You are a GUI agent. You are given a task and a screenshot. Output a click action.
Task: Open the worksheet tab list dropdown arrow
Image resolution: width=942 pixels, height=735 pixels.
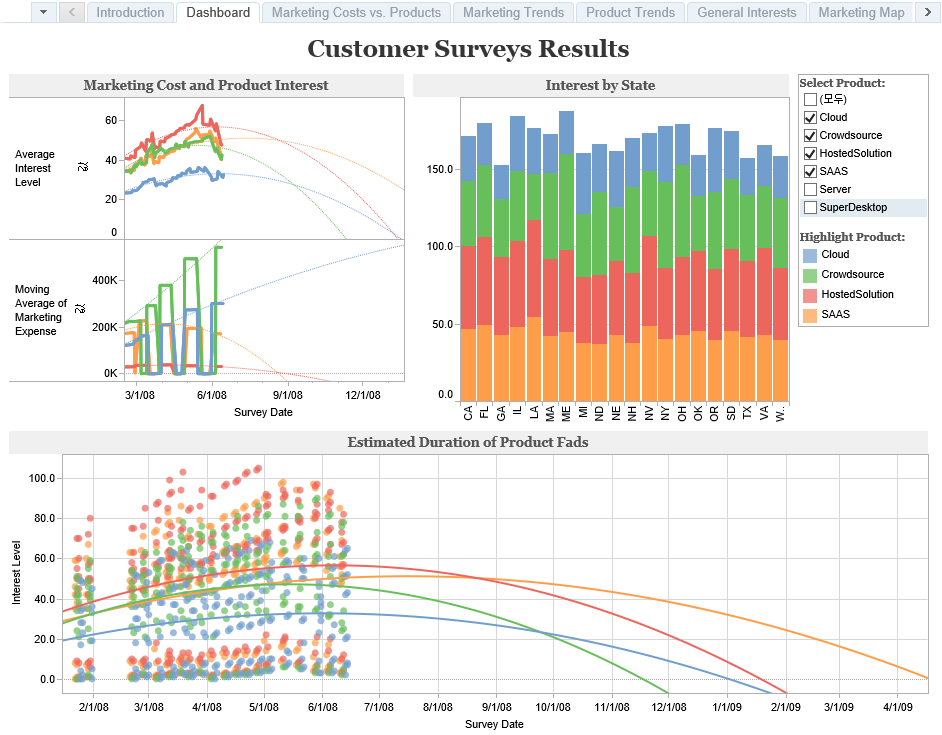(44, 12)
